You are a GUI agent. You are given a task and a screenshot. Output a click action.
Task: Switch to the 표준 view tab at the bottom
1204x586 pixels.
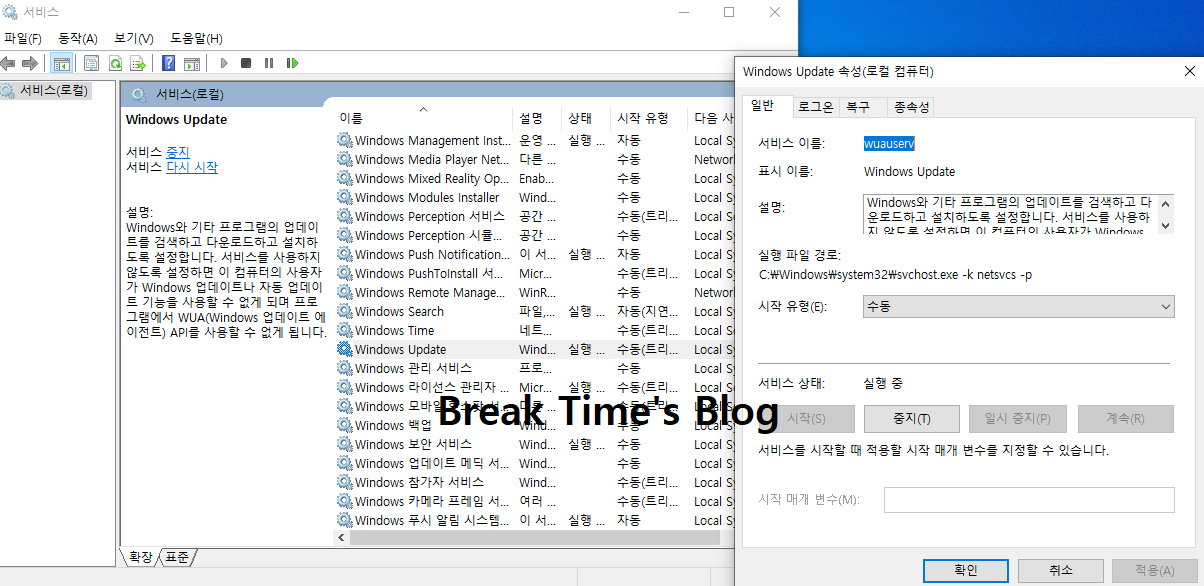pos(177,557)
